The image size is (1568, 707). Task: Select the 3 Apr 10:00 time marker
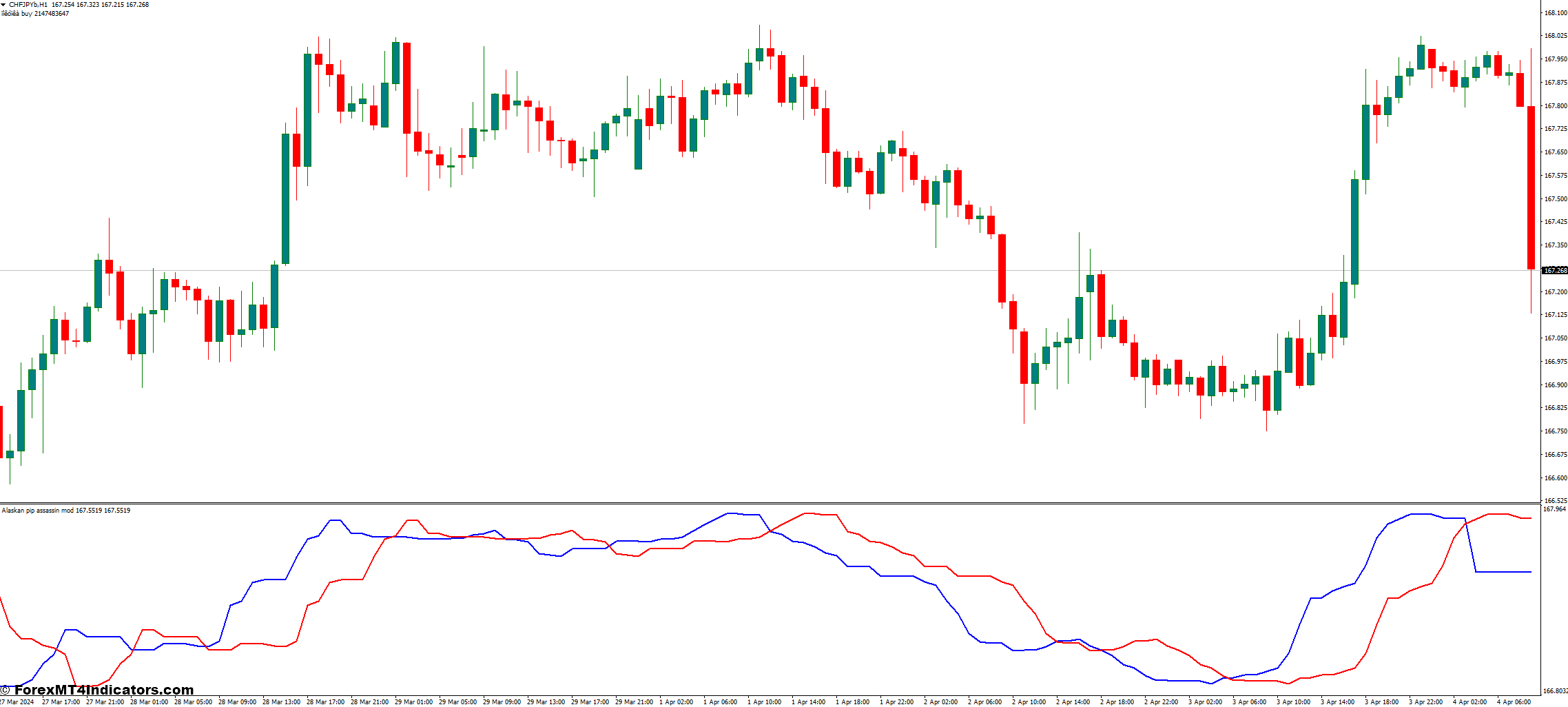click(1293, 701)
